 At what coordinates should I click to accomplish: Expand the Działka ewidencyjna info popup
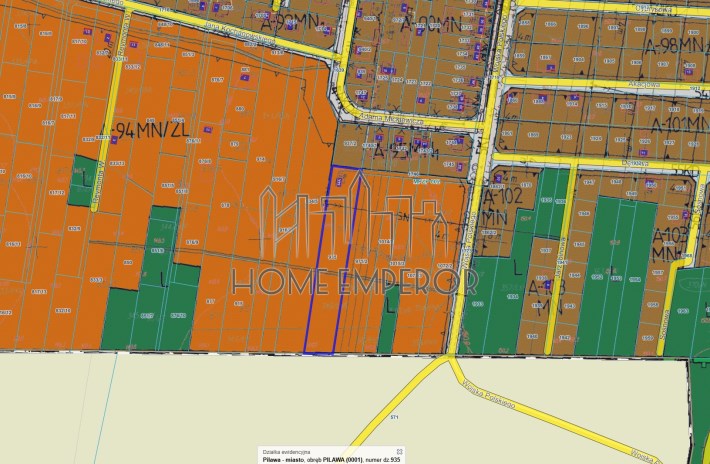click(399, 451)
